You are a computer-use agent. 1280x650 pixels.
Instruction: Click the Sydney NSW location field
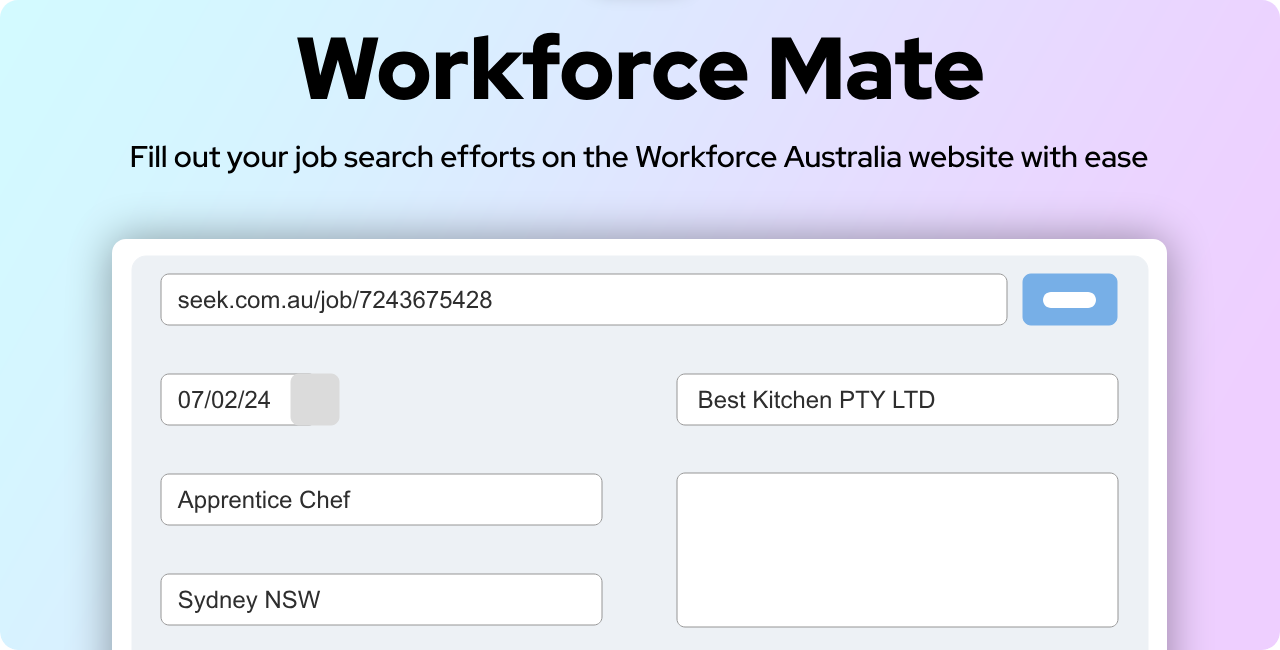(x=381, y=599)
